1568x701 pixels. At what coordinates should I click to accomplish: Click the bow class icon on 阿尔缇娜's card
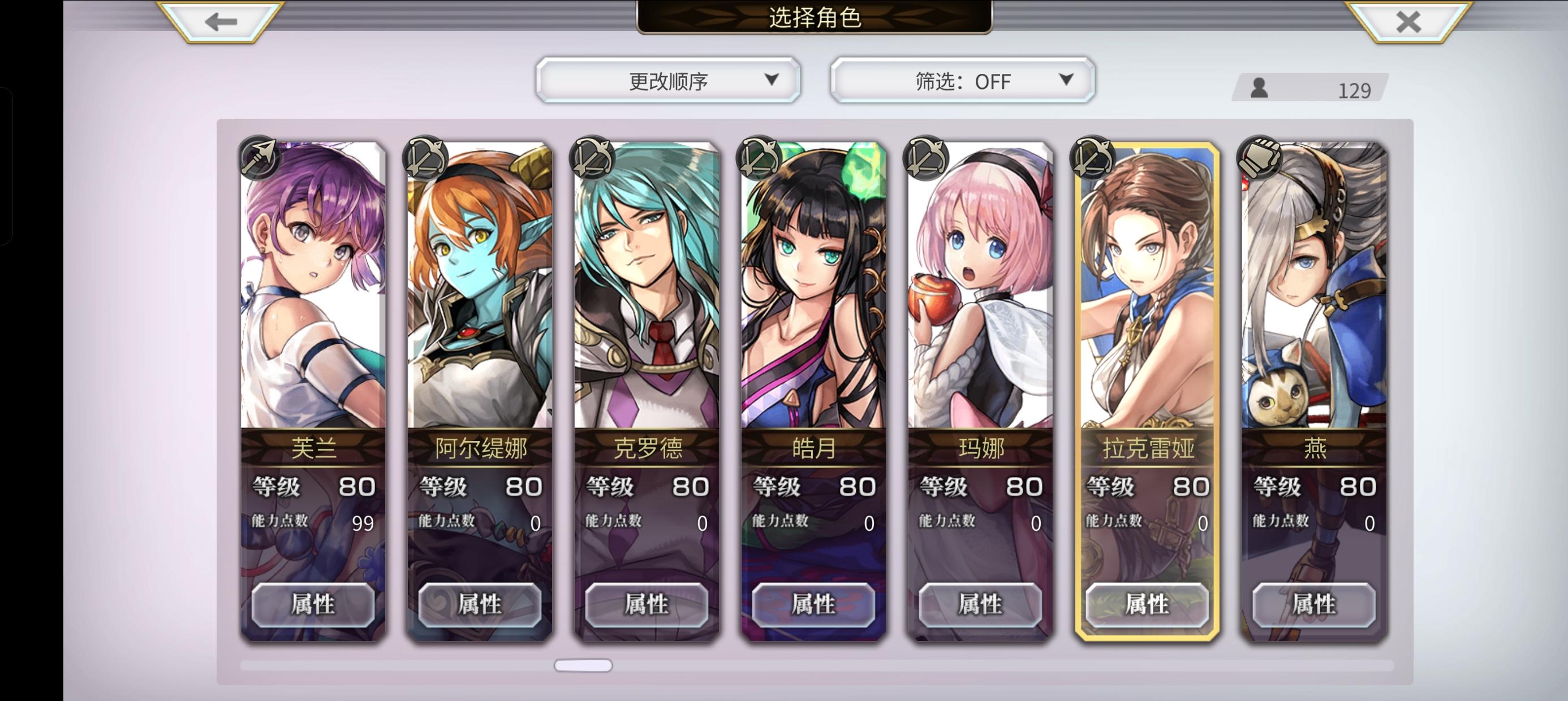tap(425, 158)
